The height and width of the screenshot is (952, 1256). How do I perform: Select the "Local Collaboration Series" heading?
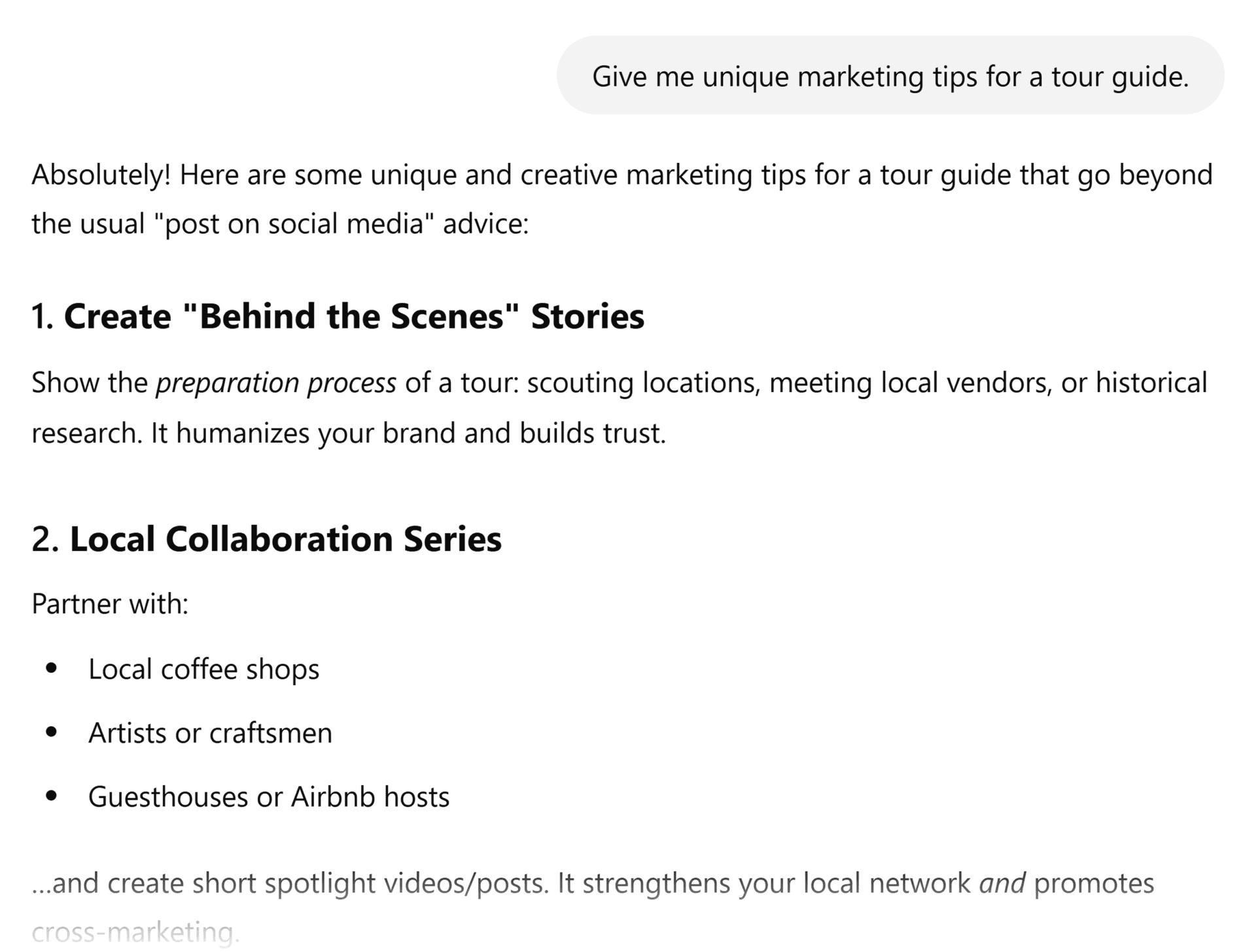pos(285,539)
